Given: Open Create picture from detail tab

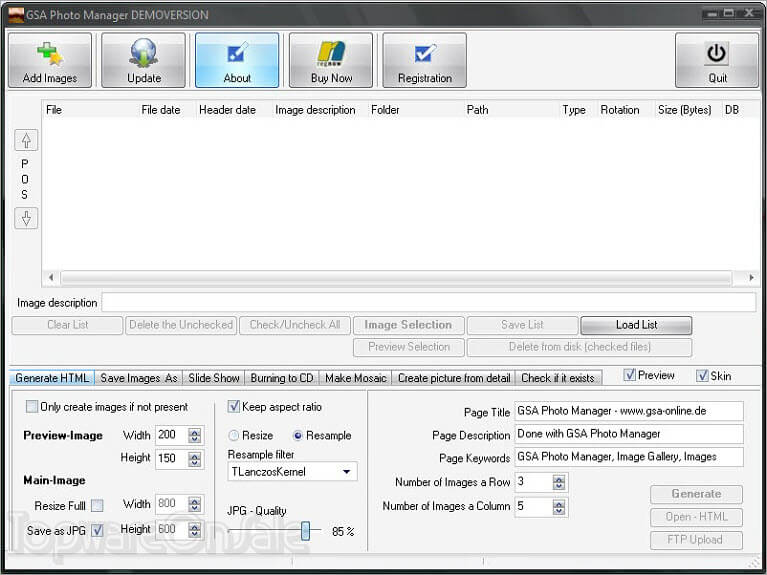Looking at the screenshot, I should (x=454, y=378).
